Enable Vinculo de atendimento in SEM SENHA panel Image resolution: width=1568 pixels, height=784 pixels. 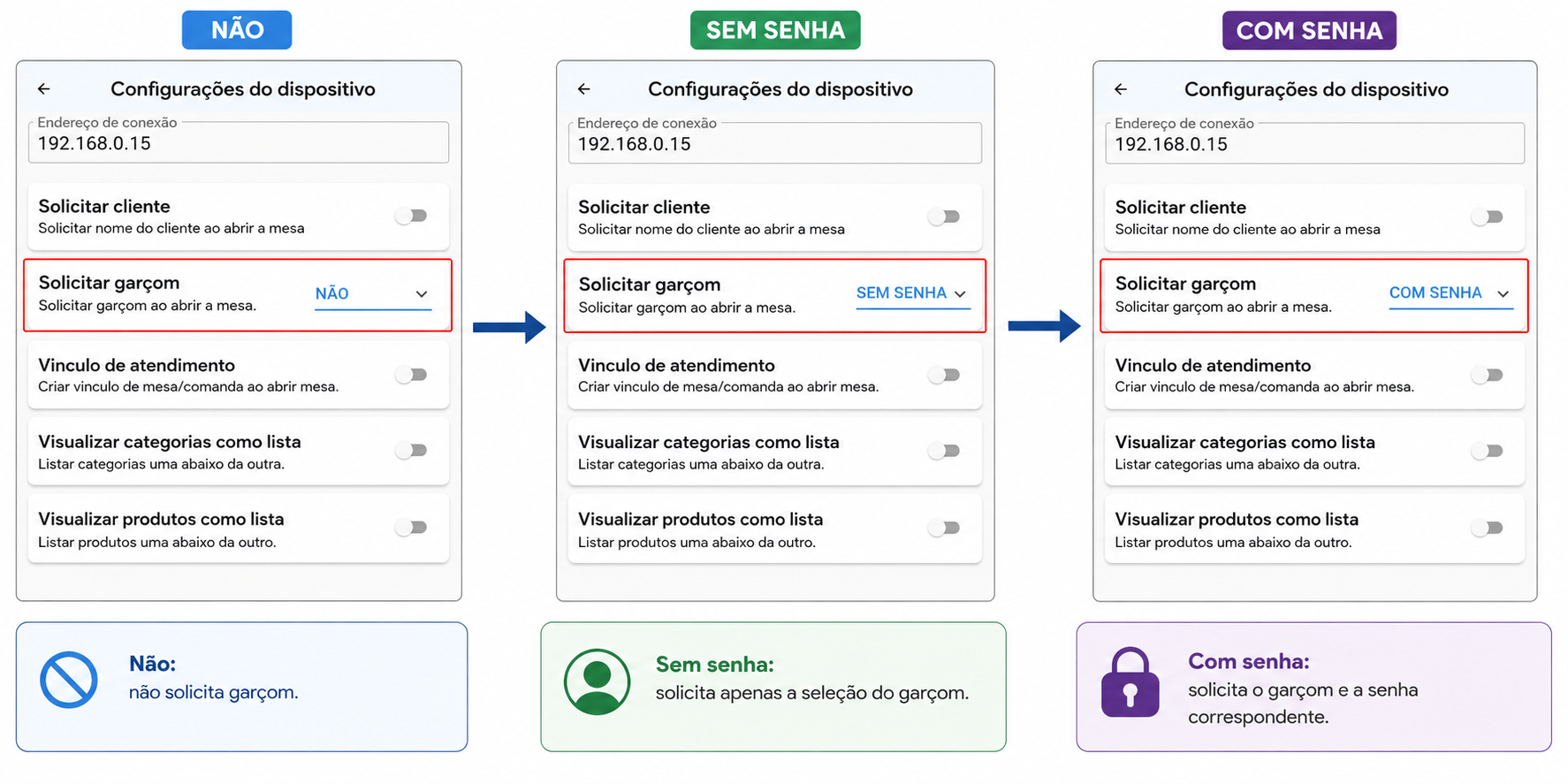tap(945, 375)
